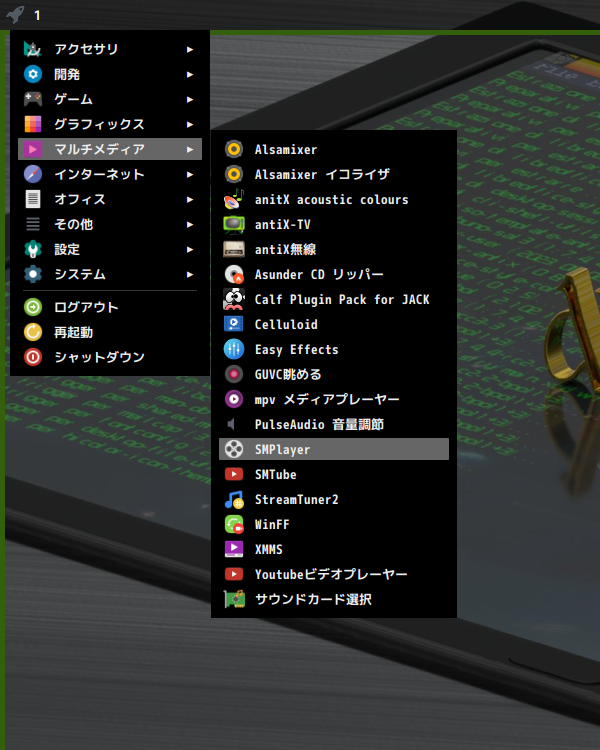Click the Asunder CD disc icon

pyautogui.click(x=234, y=274)
